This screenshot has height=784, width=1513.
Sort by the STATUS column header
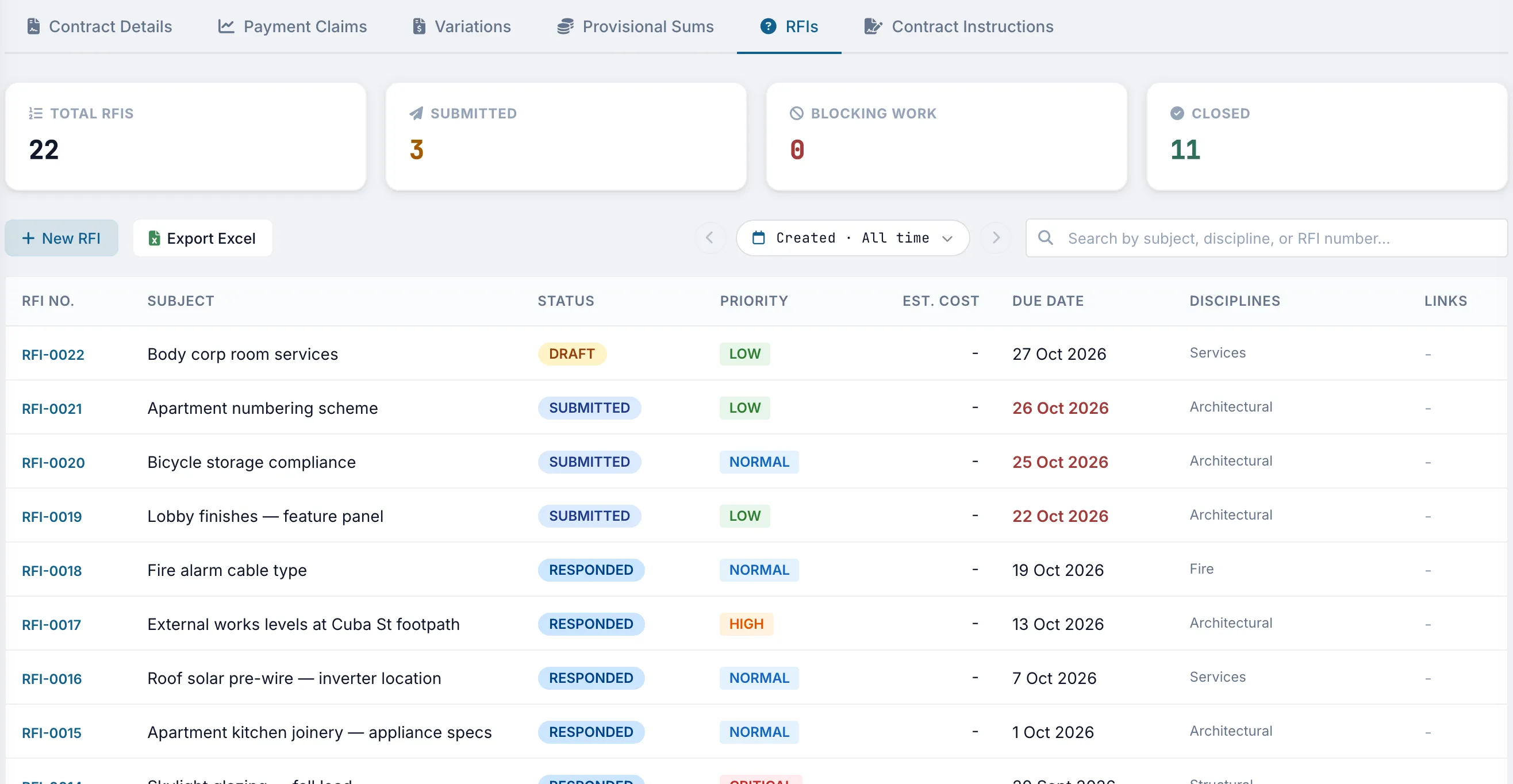566,301
